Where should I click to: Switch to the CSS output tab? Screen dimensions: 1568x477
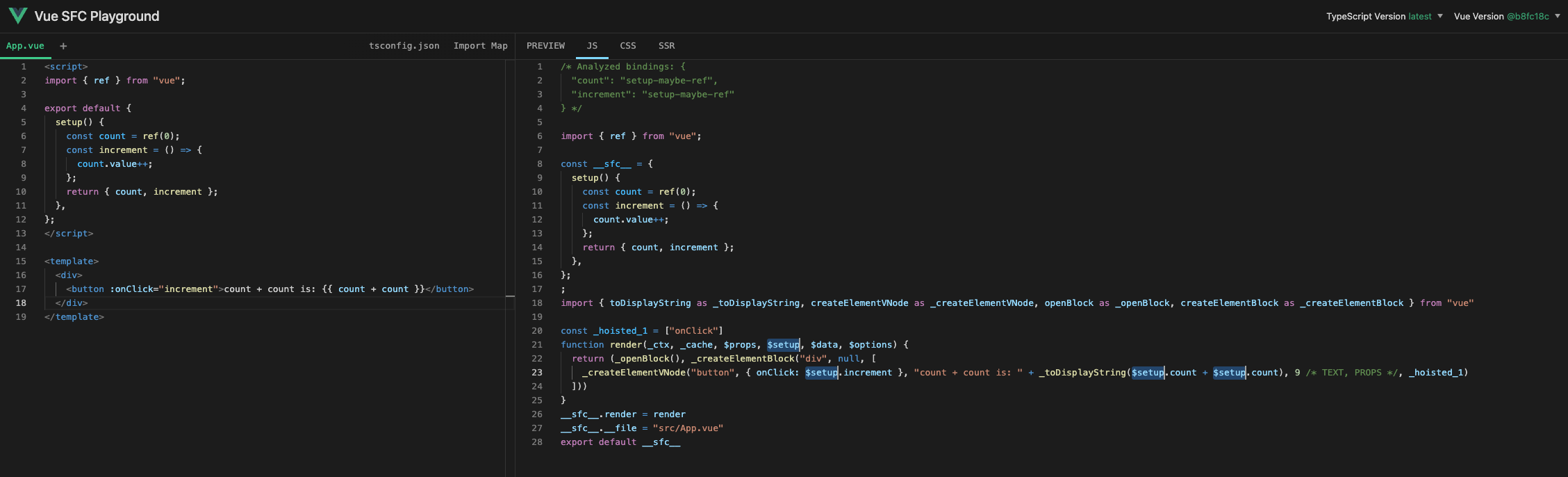628,46
